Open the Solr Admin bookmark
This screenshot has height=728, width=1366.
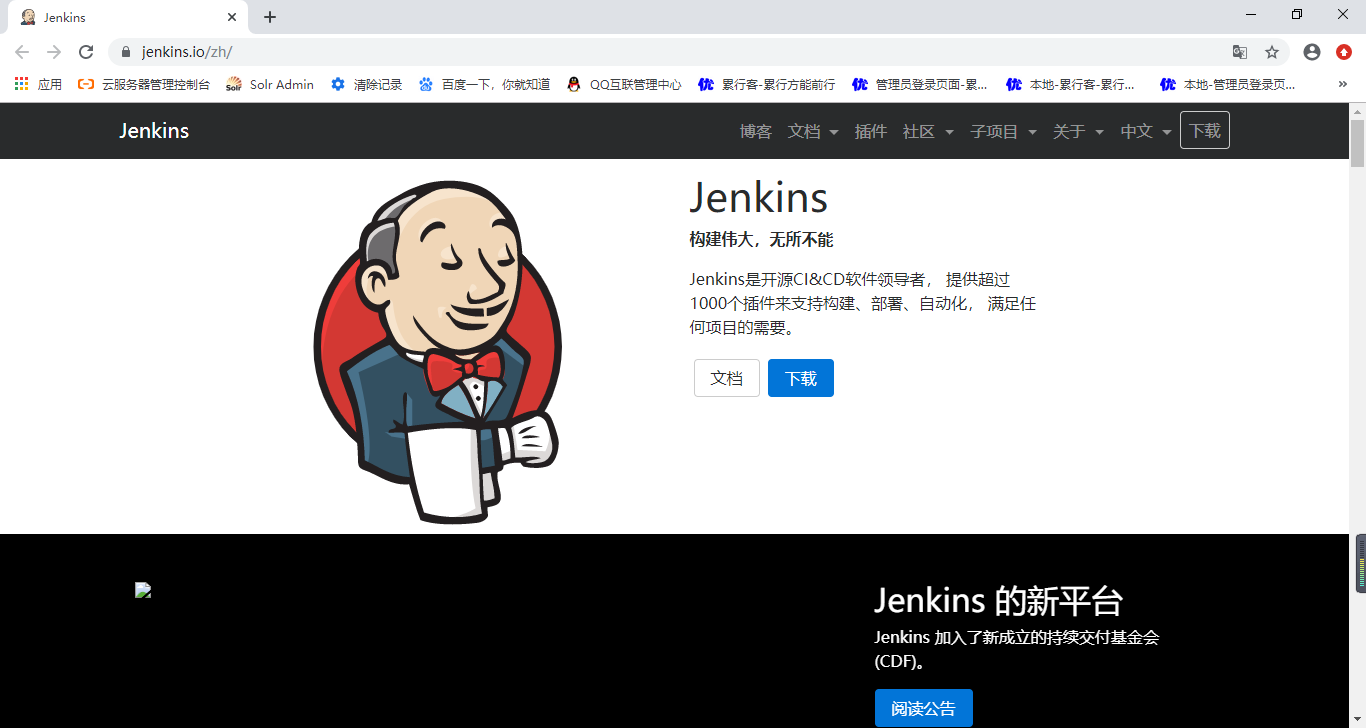pos(270,85)
